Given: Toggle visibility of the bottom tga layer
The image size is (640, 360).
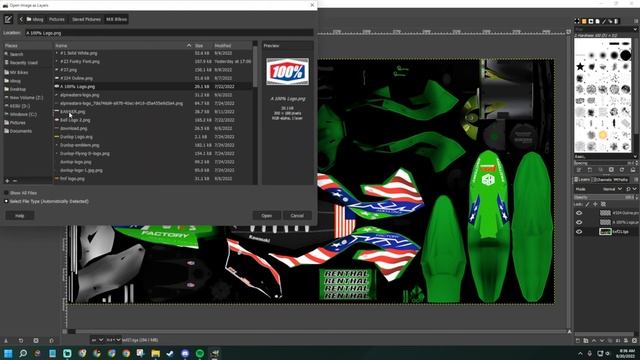Looking at the screenshot, I should point(579,231).
